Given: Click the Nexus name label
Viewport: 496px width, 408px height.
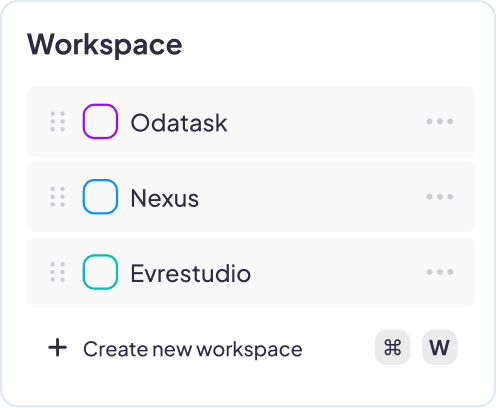Looking at the screenshot, I should [165, 198].
